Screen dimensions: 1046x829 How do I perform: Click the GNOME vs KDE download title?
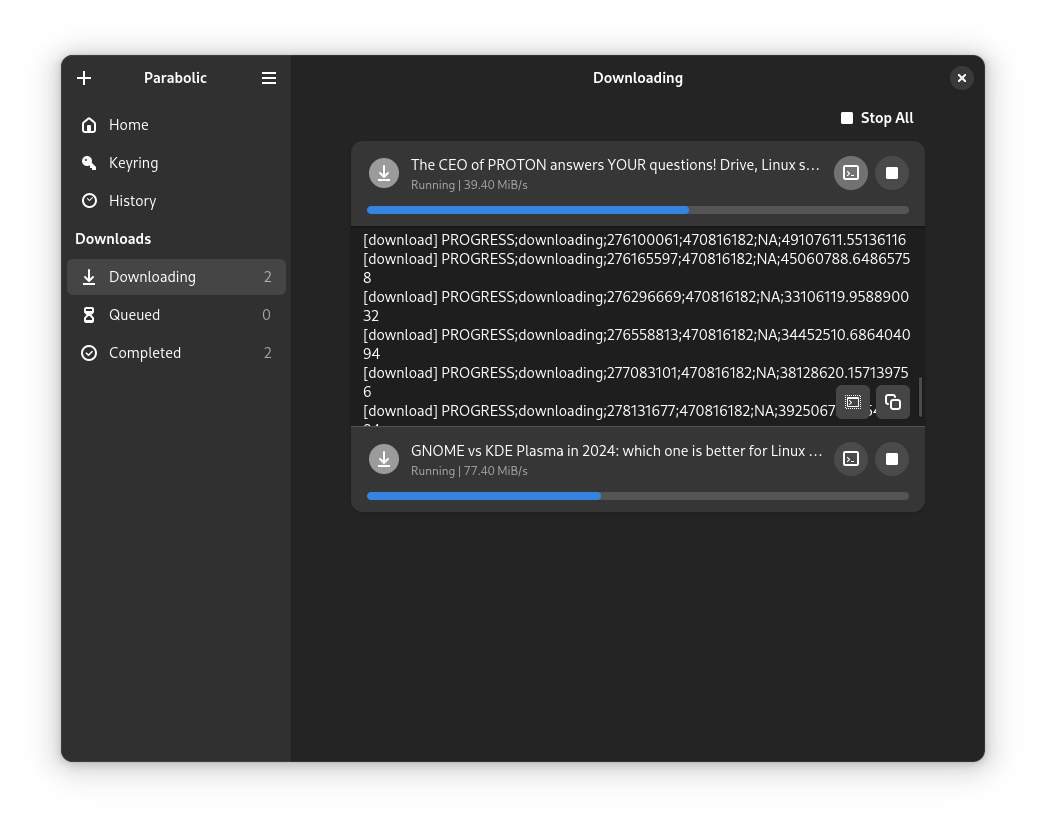pos(615,451)
